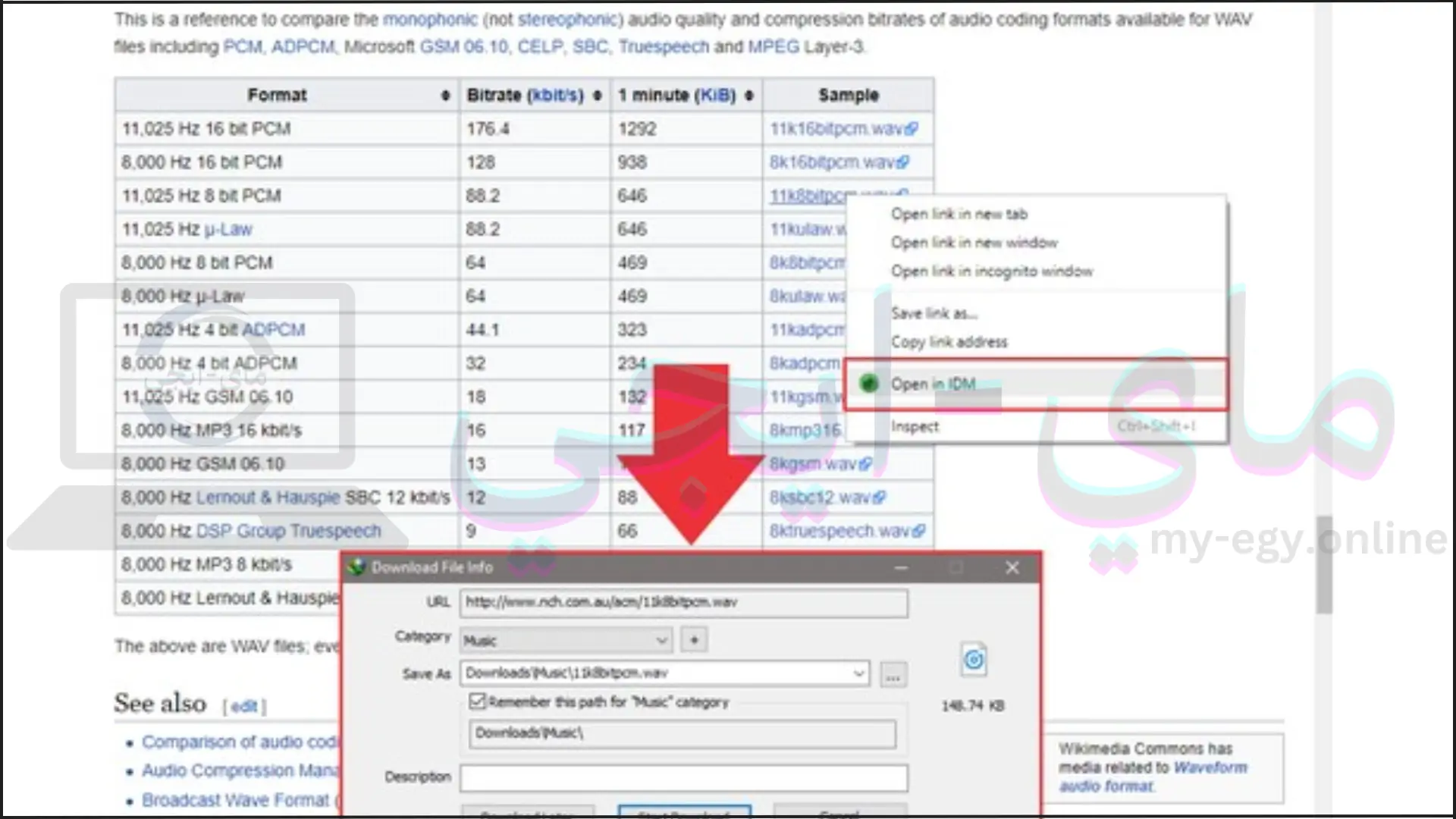Click the URL field in Download File Info

click(683, 603)
